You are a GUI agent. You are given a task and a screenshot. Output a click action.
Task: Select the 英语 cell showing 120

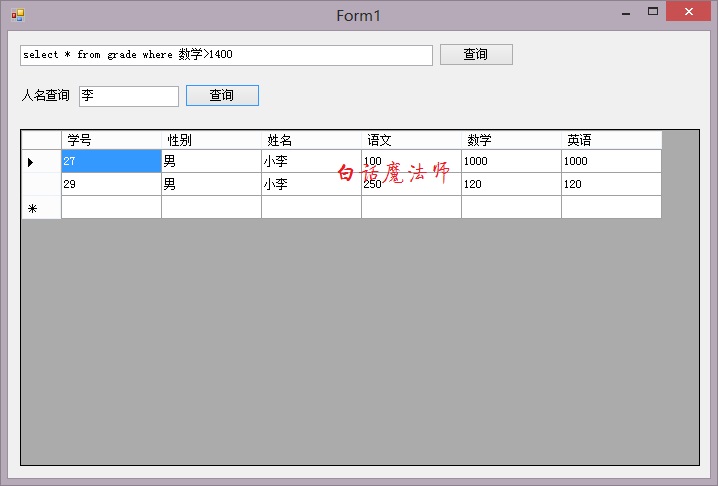pos(611,184)
